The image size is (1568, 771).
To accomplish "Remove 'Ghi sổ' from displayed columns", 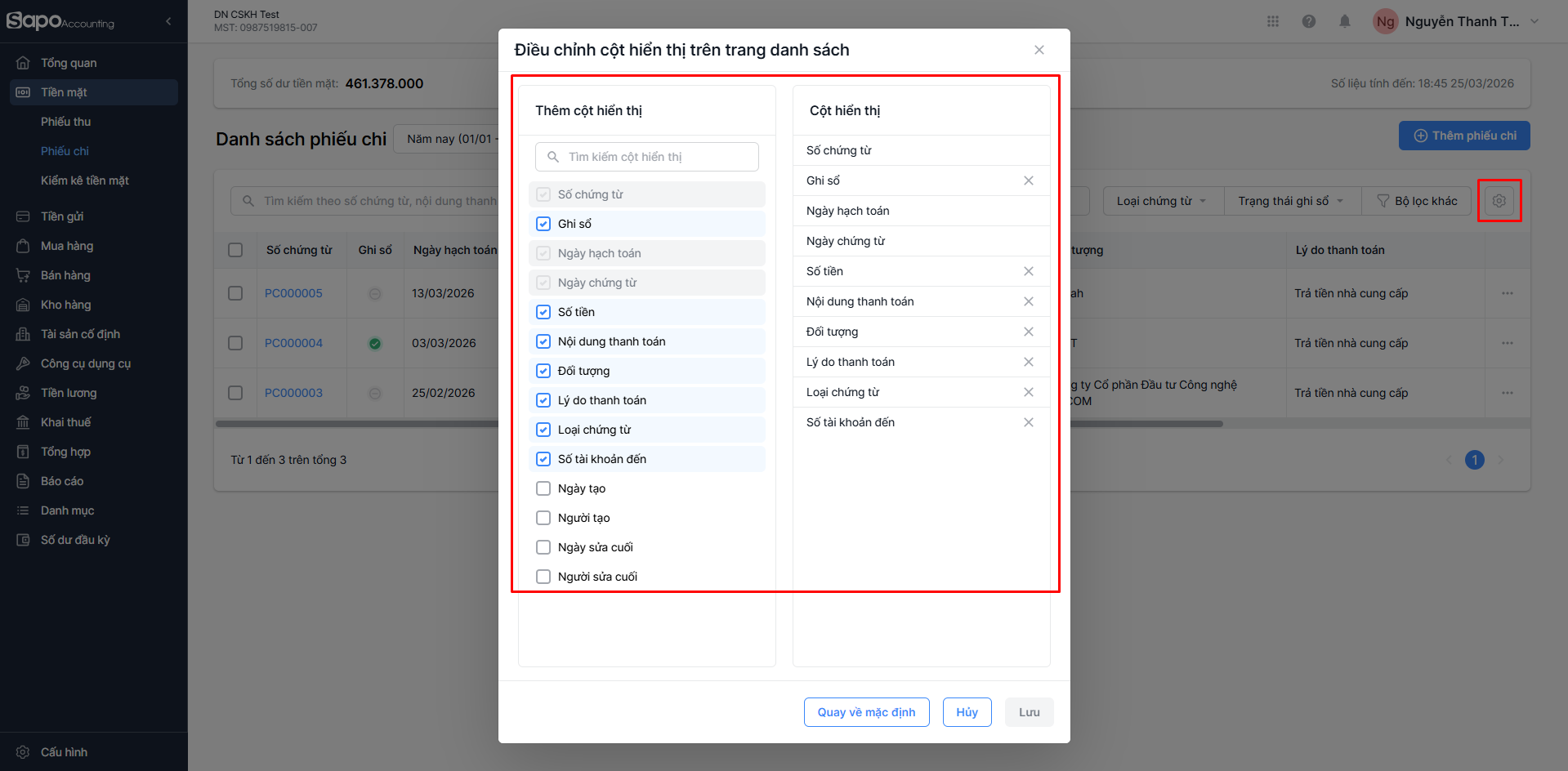I will [x=1028, y=180].
